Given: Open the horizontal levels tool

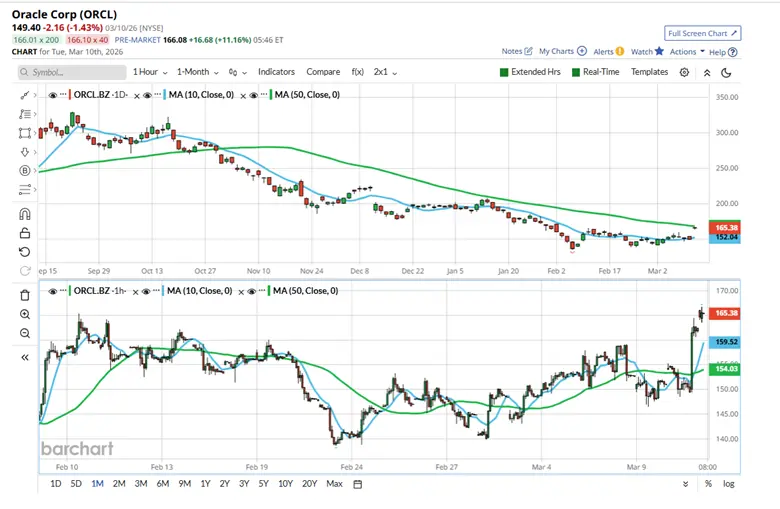Looking at the screenshot, I should pyautogui.click(x=24, y=190).
